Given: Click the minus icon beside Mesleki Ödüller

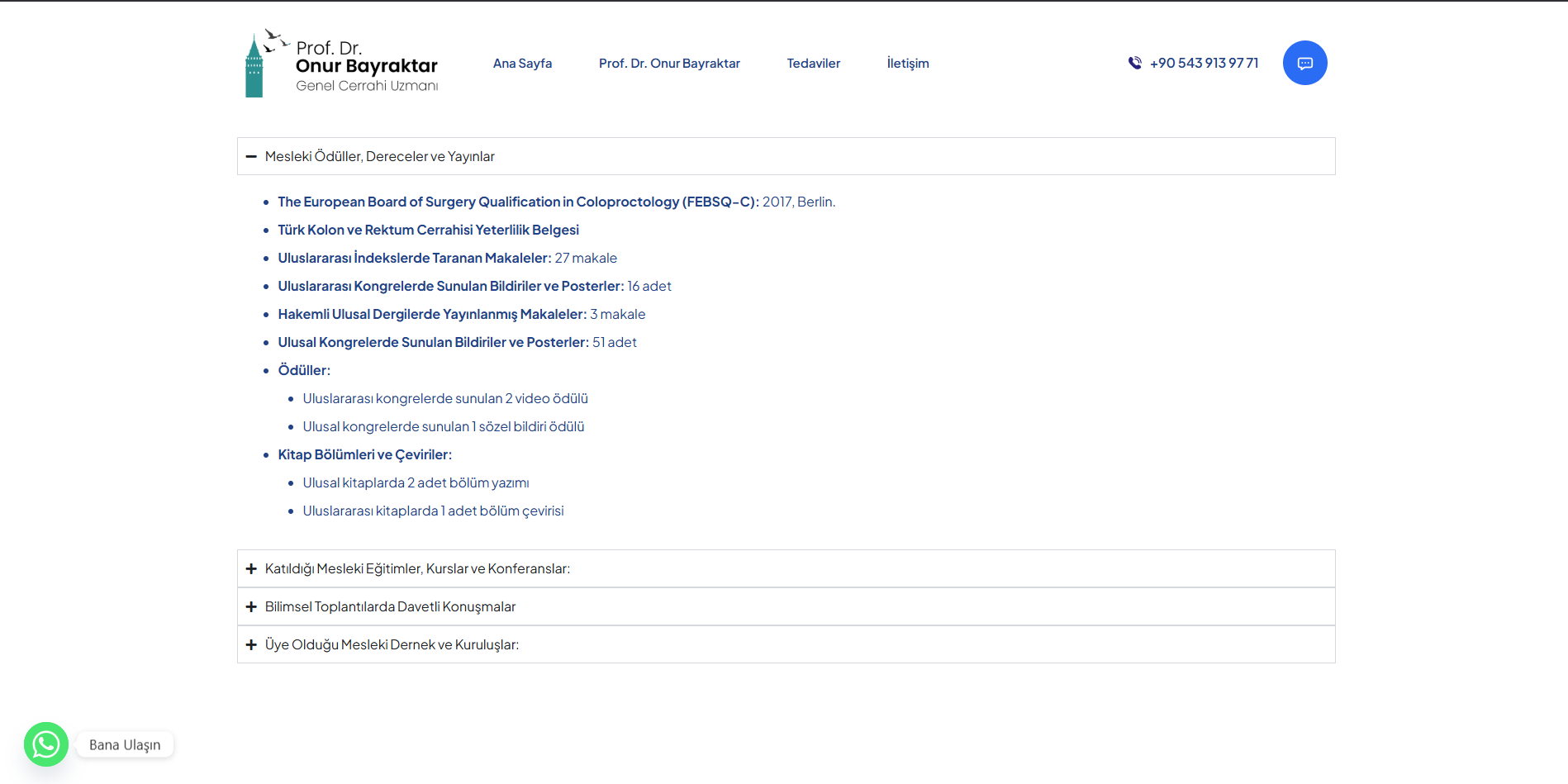Looking at the screenshot, I should (x=251, y=156).
